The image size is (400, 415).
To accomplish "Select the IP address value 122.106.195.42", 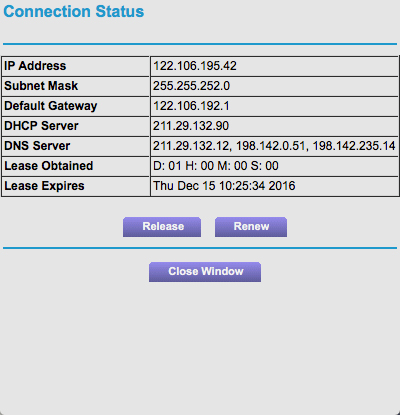I will click(x=195, y=66).
